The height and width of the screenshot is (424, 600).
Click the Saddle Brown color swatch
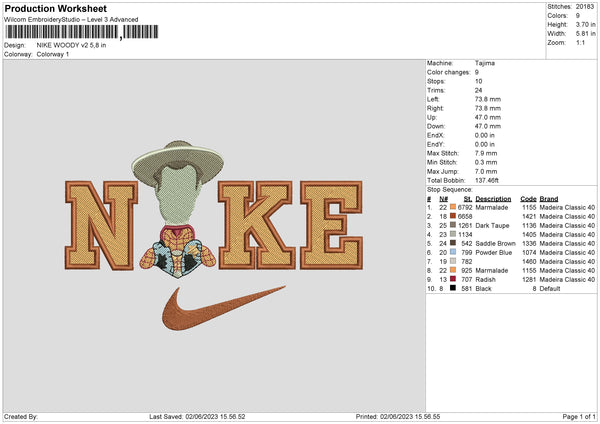click(453, 243)
